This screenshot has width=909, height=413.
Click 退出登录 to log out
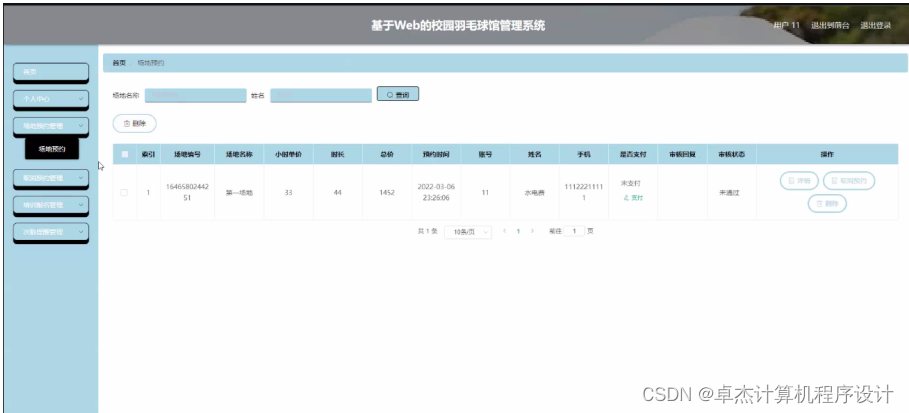875,26
